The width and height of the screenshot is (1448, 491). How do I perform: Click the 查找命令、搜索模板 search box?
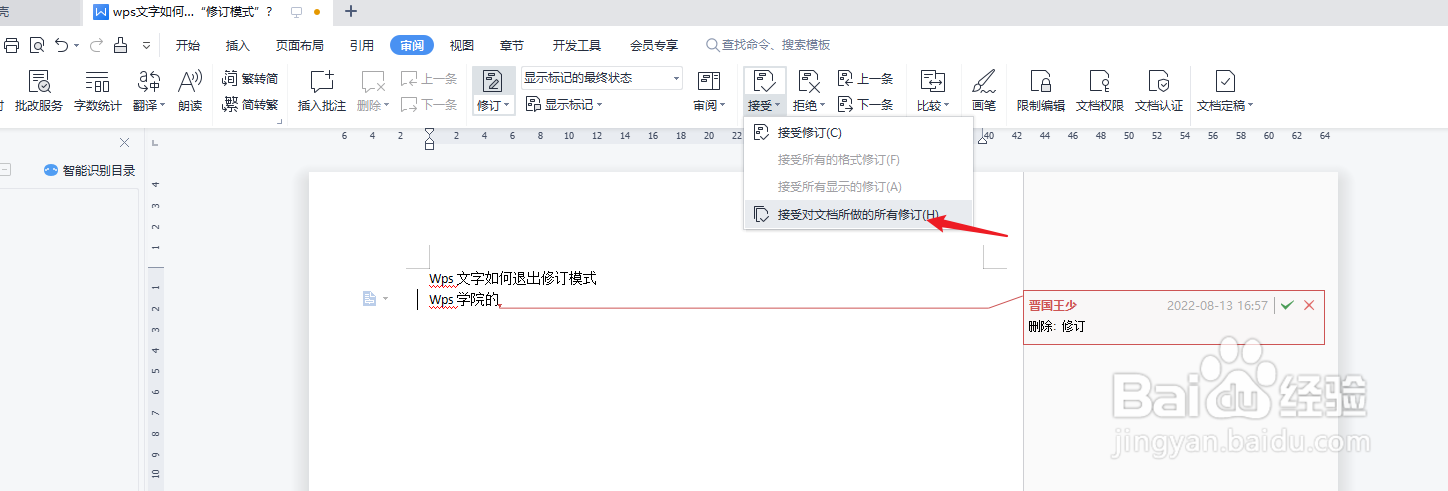(x=768, y=45)
